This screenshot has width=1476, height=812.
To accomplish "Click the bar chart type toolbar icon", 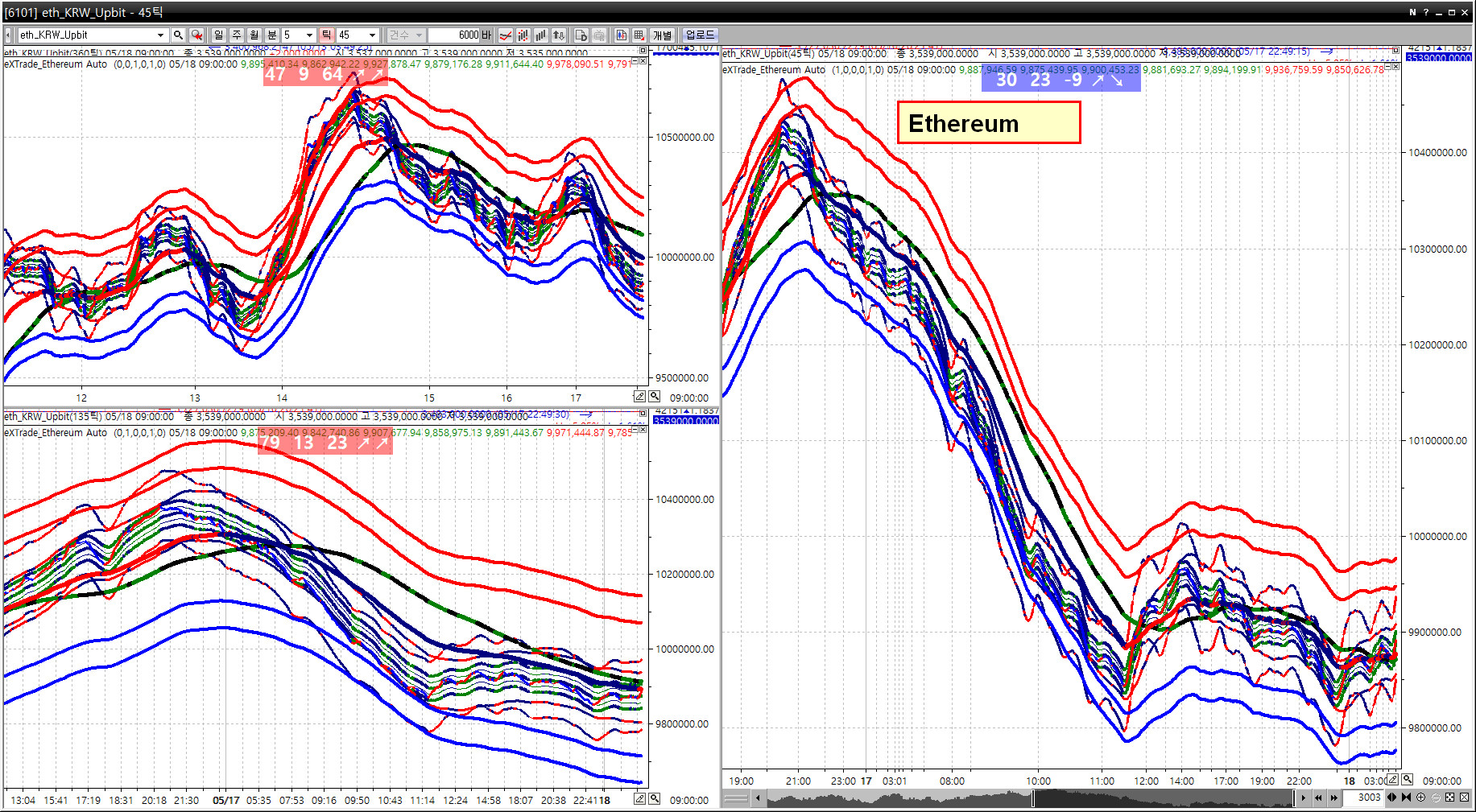I will point(541,35).
